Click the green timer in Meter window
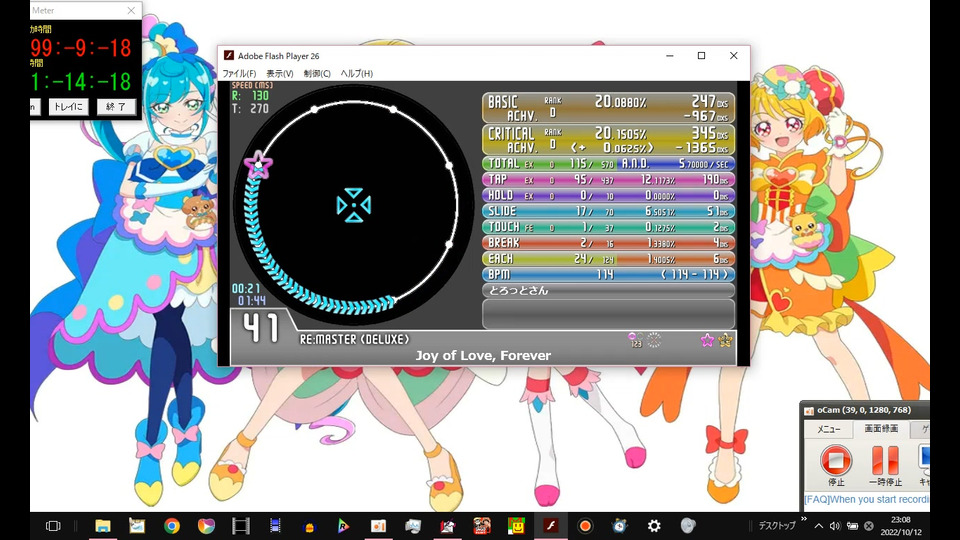The image size is (960, 540). coord(81,82)
